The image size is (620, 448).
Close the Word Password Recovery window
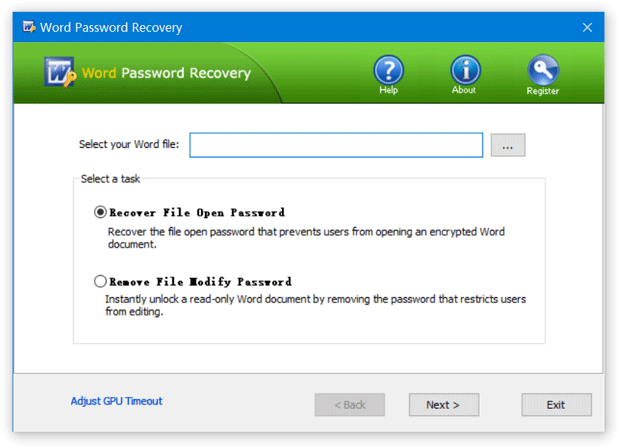tap(587, 27)
